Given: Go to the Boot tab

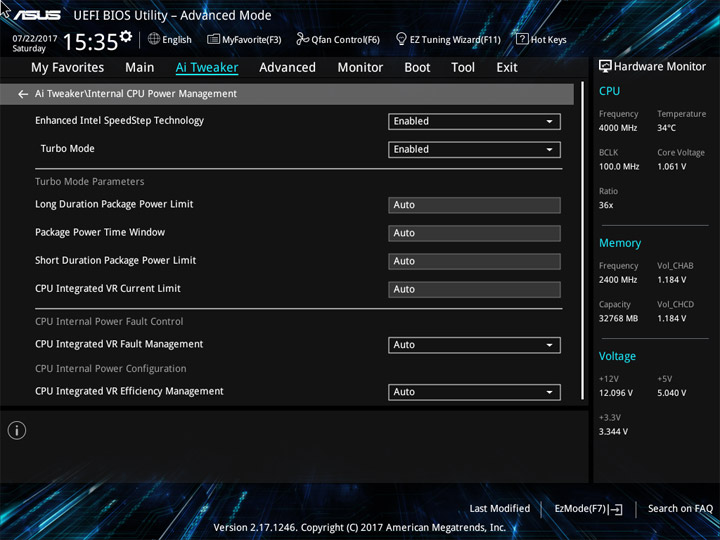Looking at the screenshot, I should tap(417, 68).
